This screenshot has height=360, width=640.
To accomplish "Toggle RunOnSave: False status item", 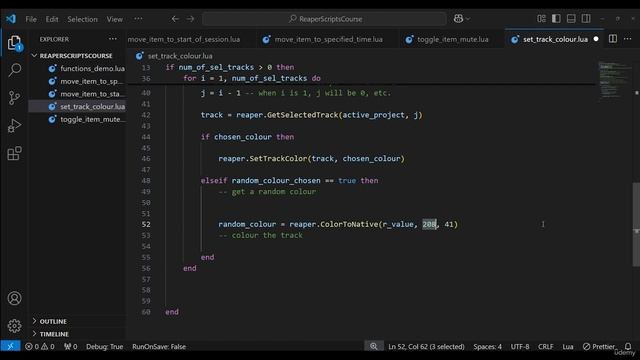I will point(159,347).
